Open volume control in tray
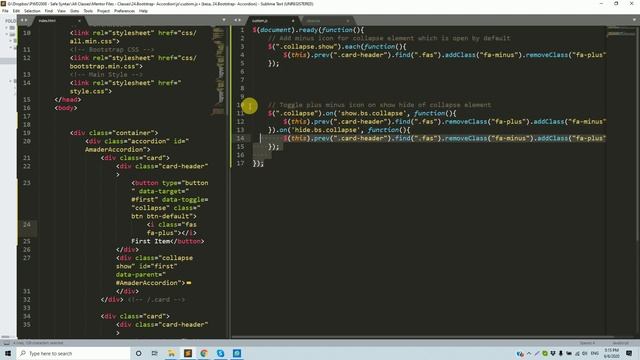The height and width of the screenshot is (360, 640). (584, 353)
